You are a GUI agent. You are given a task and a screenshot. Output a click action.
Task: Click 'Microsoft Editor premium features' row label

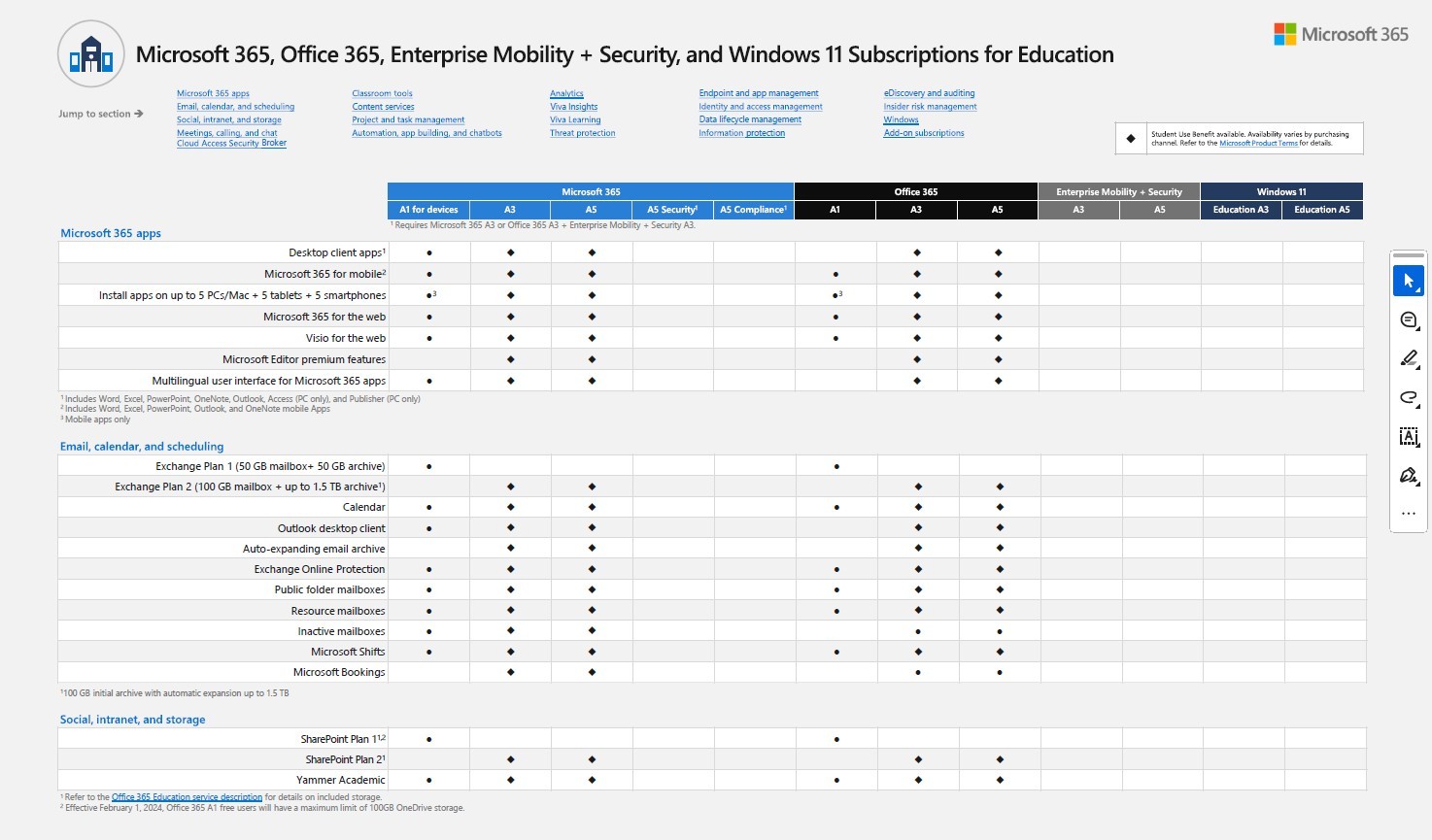(304, 359)
